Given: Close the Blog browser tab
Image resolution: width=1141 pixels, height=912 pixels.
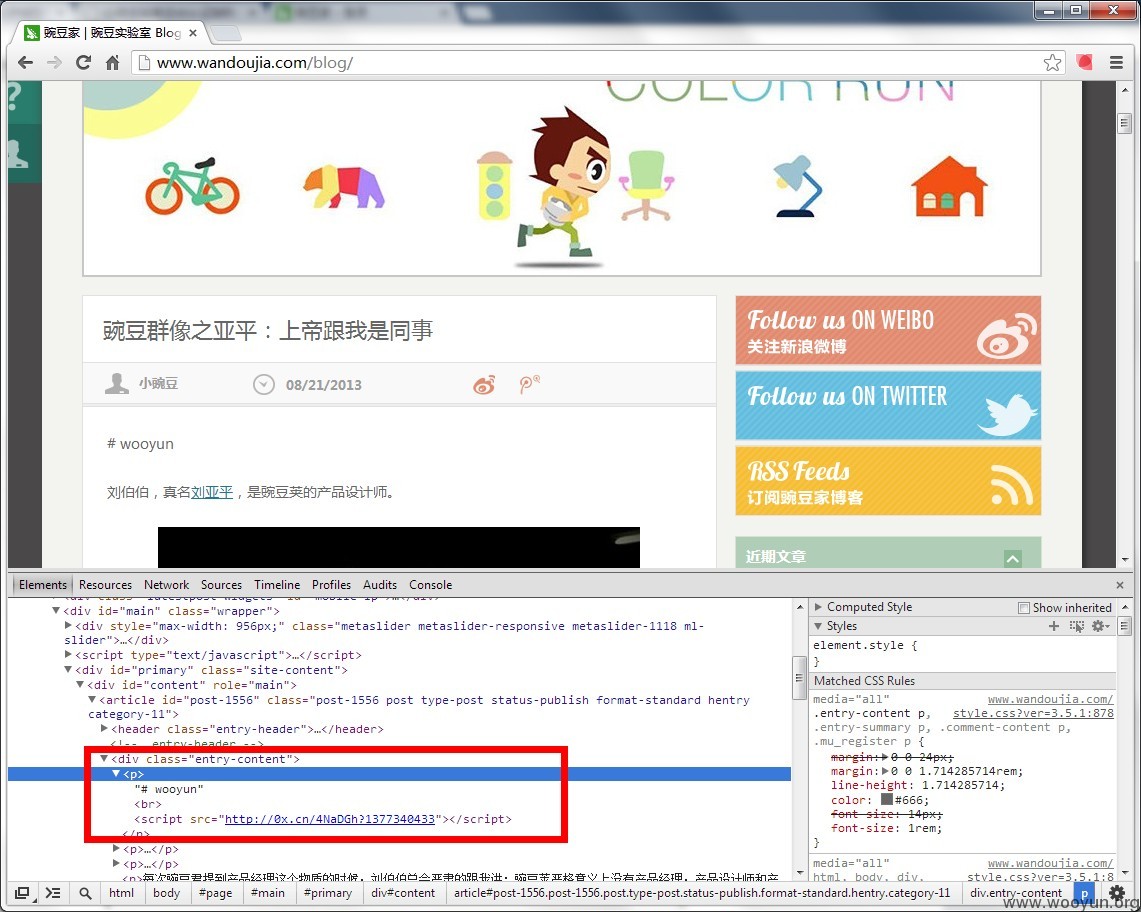Looking at the screenshot, I should pyautogui.click(x=193, y=33).
